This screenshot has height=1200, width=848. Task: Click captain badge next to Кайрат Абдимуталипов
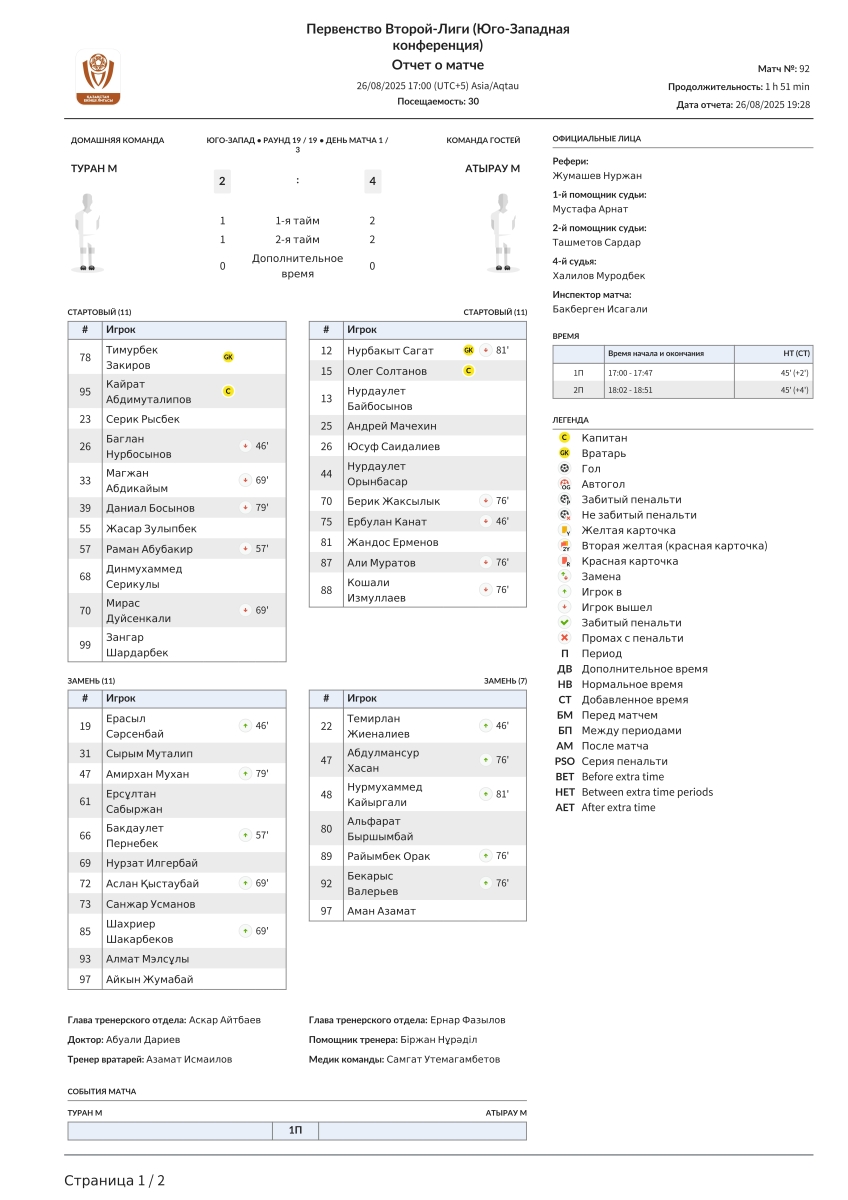(228, 391)
